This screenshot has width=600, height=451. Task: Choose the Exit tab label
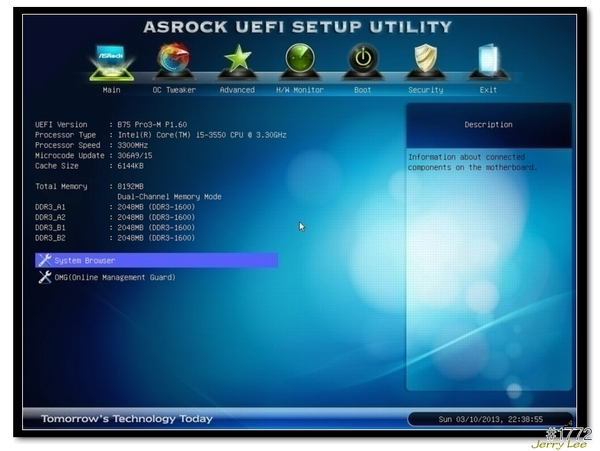[488, 90]
